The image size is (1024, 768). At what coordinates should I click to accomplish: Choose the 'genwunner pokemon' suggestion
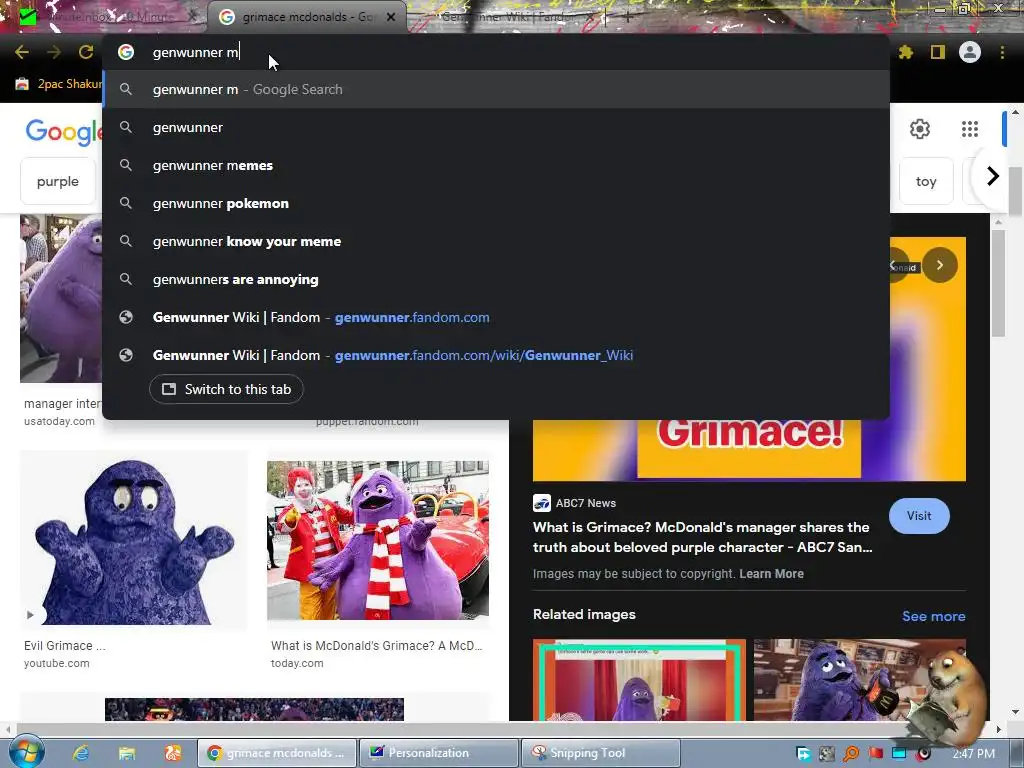[x=496, y=203]
